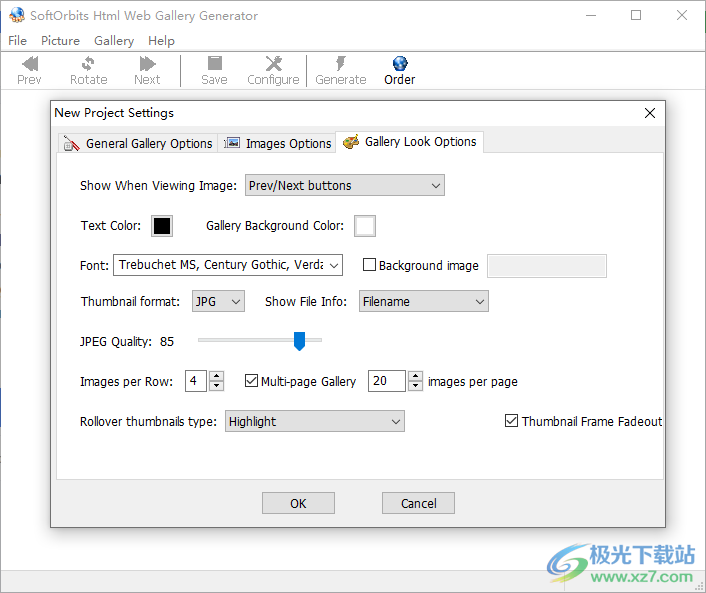Uncheck Thumbnail Frame Fadeout
The height and width of the screenshot is (593, 706).
(x=511, y=421)
